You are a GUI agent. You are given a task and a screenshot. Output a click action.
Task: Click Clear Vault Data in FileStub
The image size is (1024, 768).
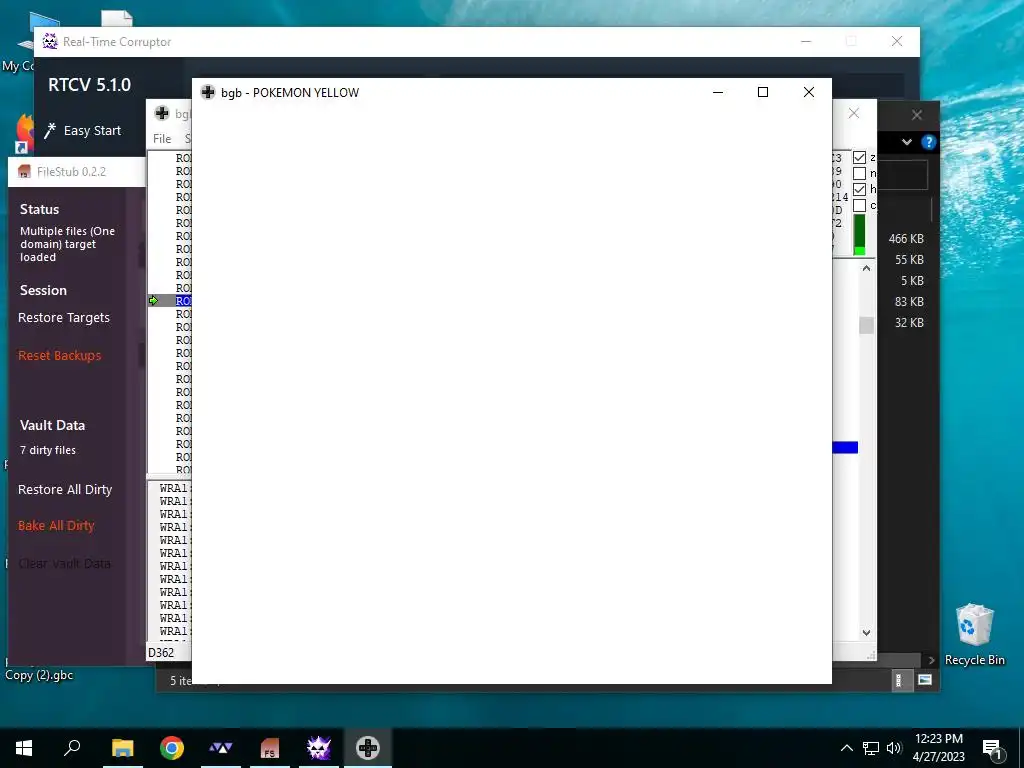64,564
